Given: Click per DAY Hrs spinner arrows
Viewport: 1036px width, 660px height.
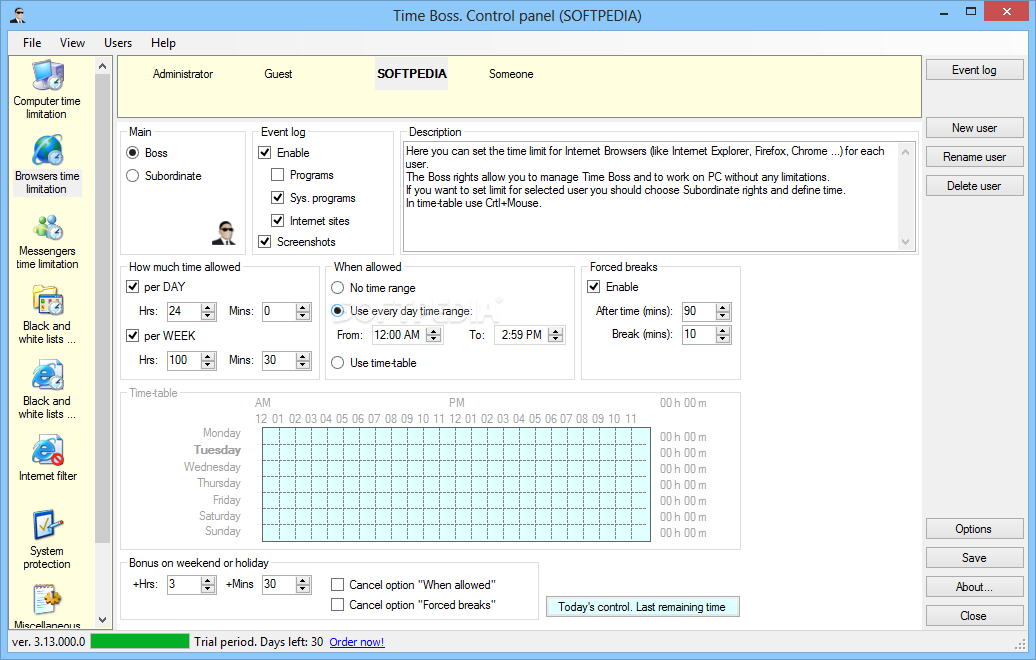Looking at the screenshot, I should [208, 311].
